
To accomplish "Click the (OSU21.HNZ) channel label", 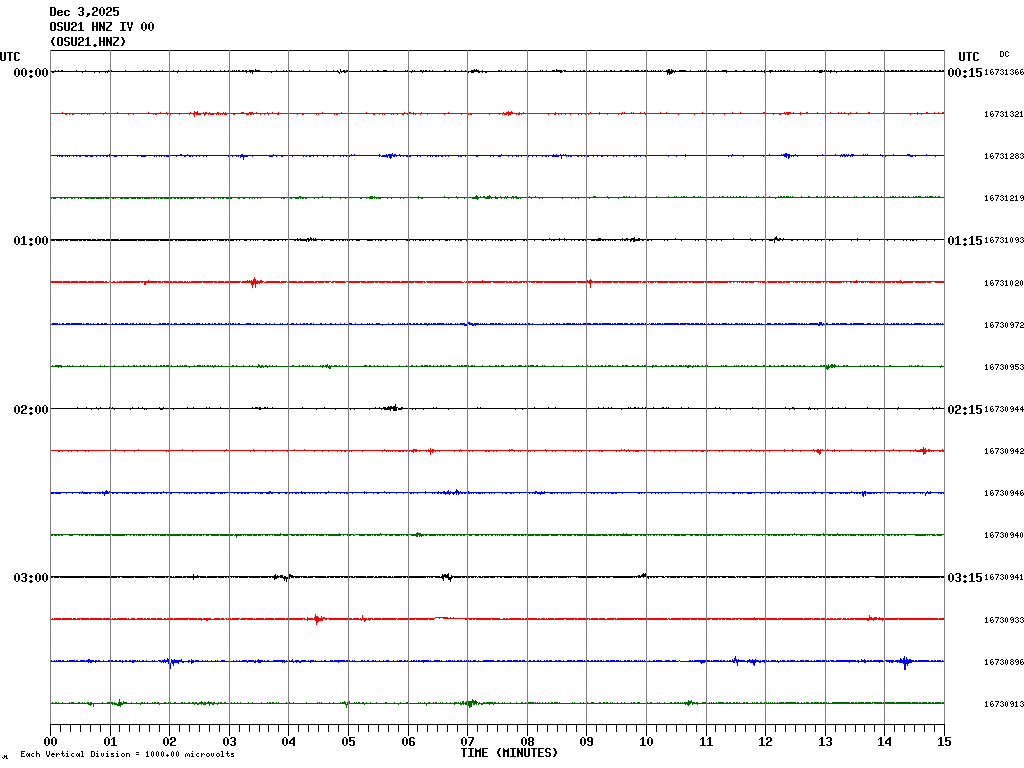I will (x=87, y=42).
